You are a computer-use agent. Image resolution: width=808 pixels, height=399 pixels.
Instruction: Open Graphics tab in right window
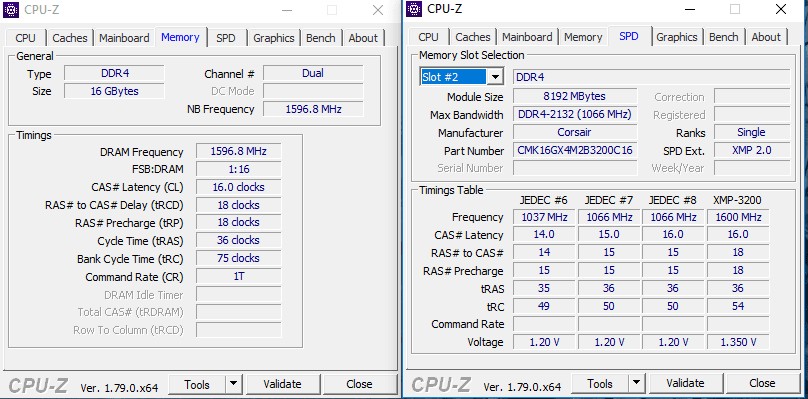pos(677,37)
